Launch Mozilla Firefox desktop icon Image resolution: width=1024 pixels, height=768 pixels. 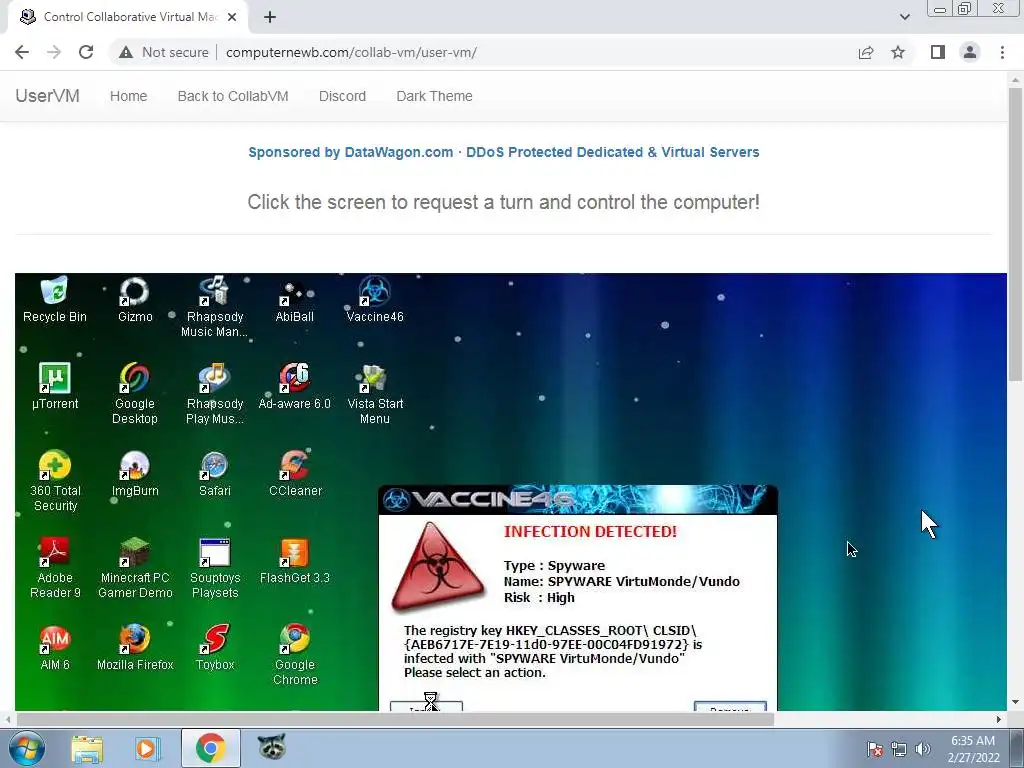point(135,648)
